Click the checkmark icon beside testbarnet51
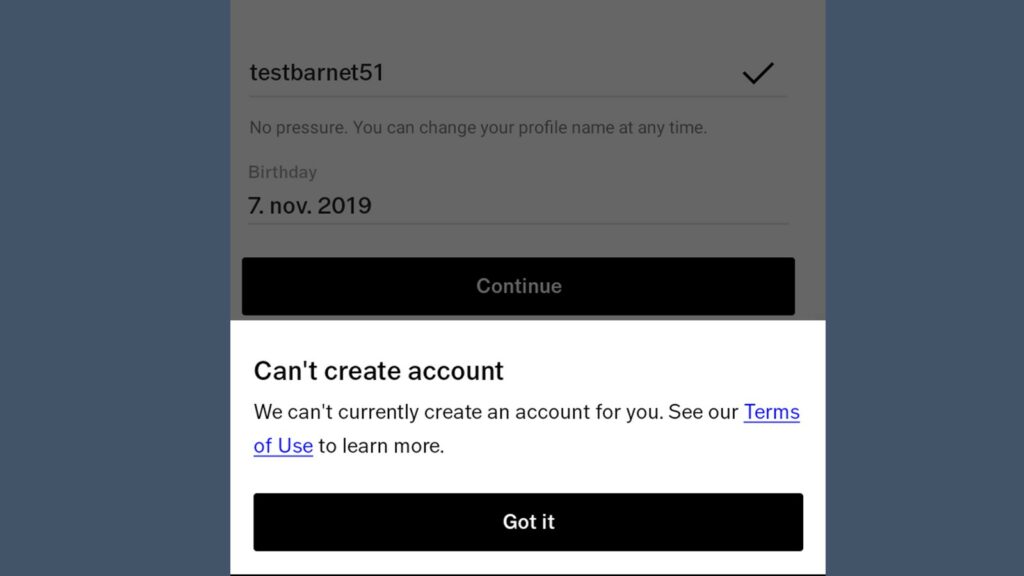This screenshot has height=576, width=1024. click(x=758, y=72)
